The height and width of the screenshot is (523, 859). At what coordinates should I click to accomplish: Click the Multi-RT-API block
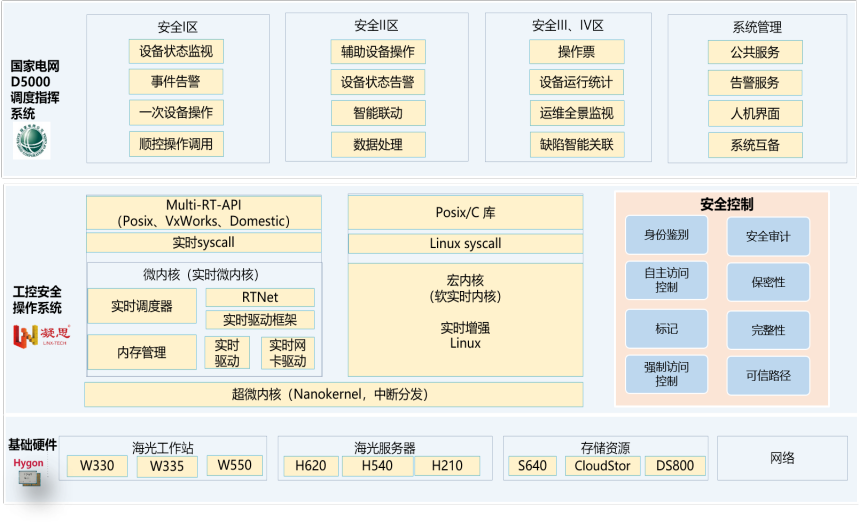(x=204, y=212)
